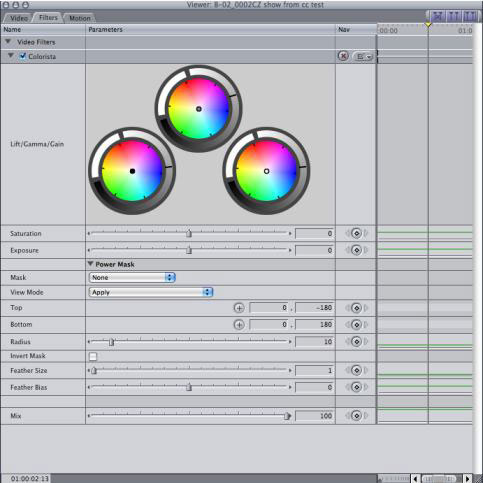The width and height of the screenshot is (483, 483).
Task: Click the Radius value field showing 10
Action: tap(314, 342)
